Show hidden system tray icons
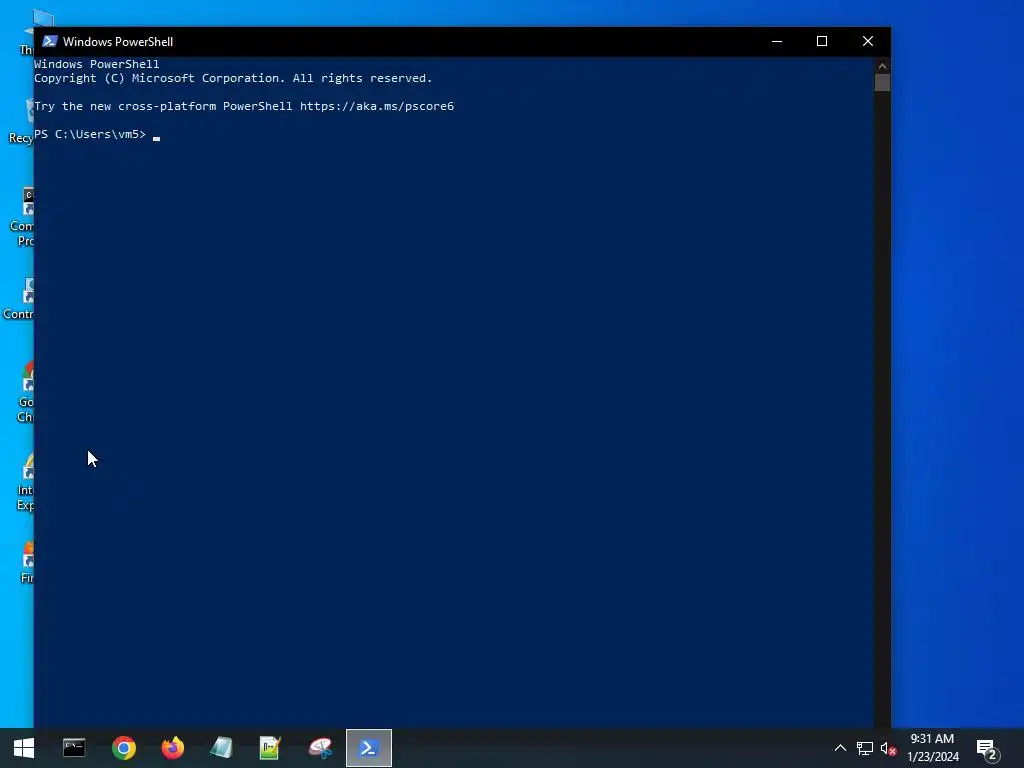Screen dimensions: 1024x768 point(840,748)
